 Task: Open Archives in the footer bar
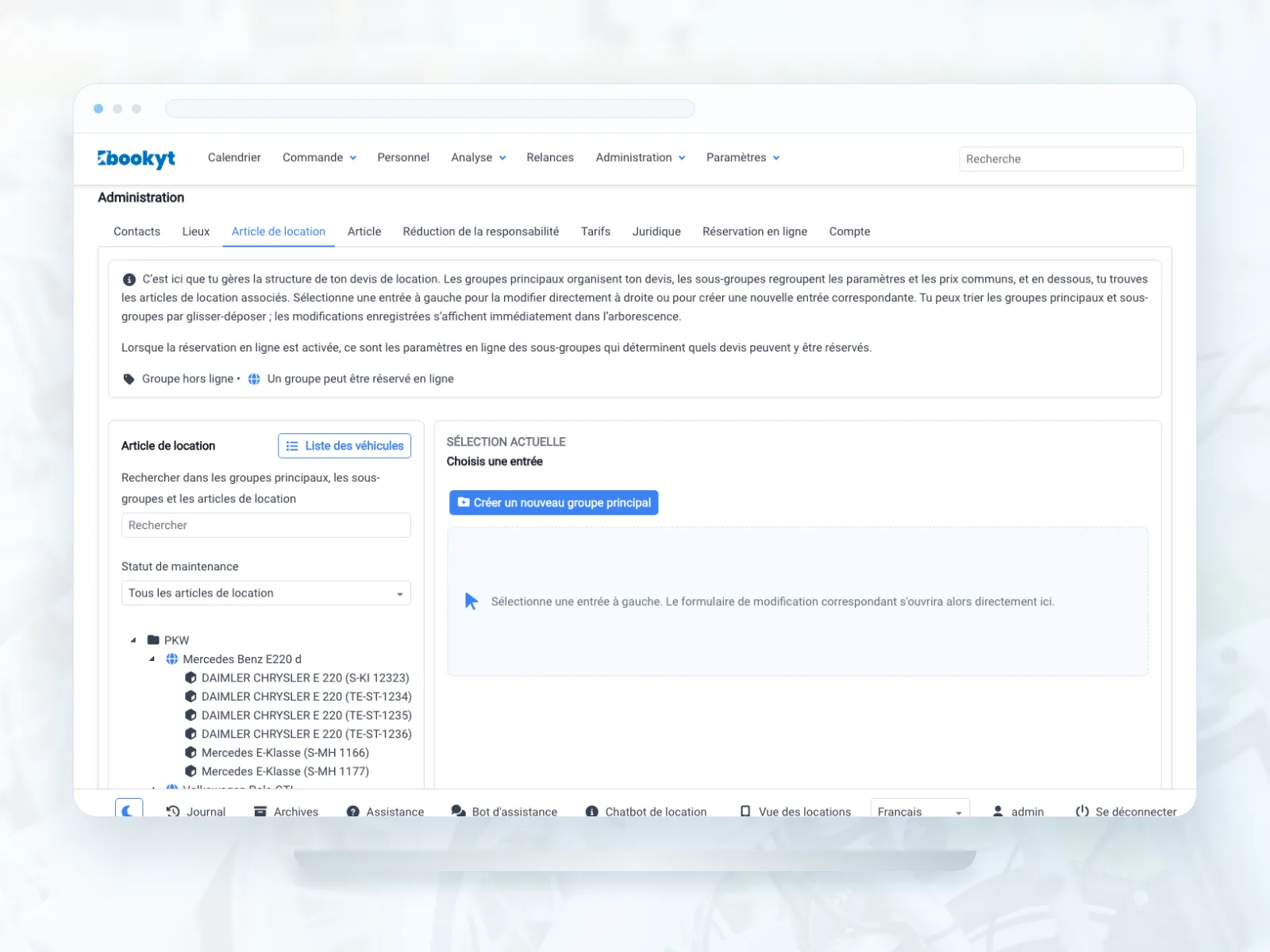tap(286, 812)
